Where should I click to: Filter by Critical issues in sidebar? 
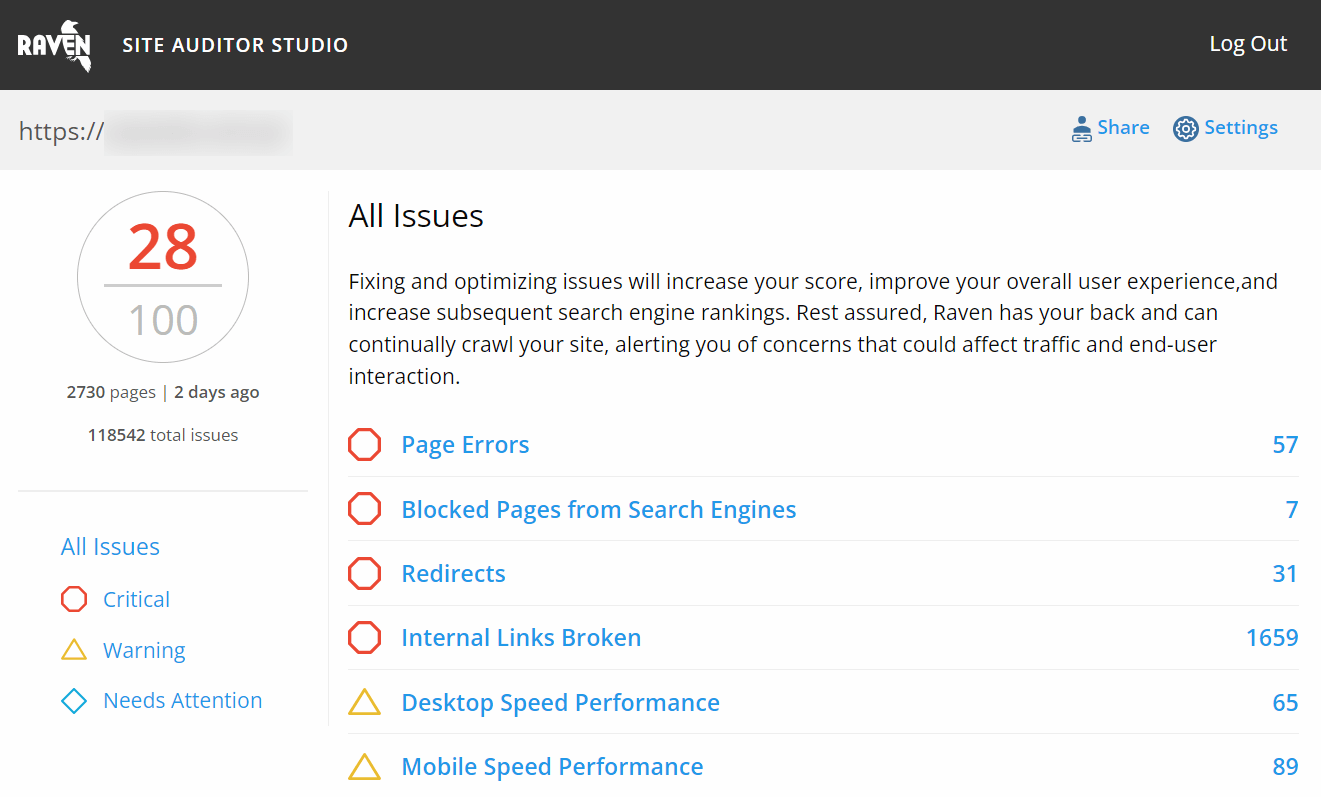point(136,599)
